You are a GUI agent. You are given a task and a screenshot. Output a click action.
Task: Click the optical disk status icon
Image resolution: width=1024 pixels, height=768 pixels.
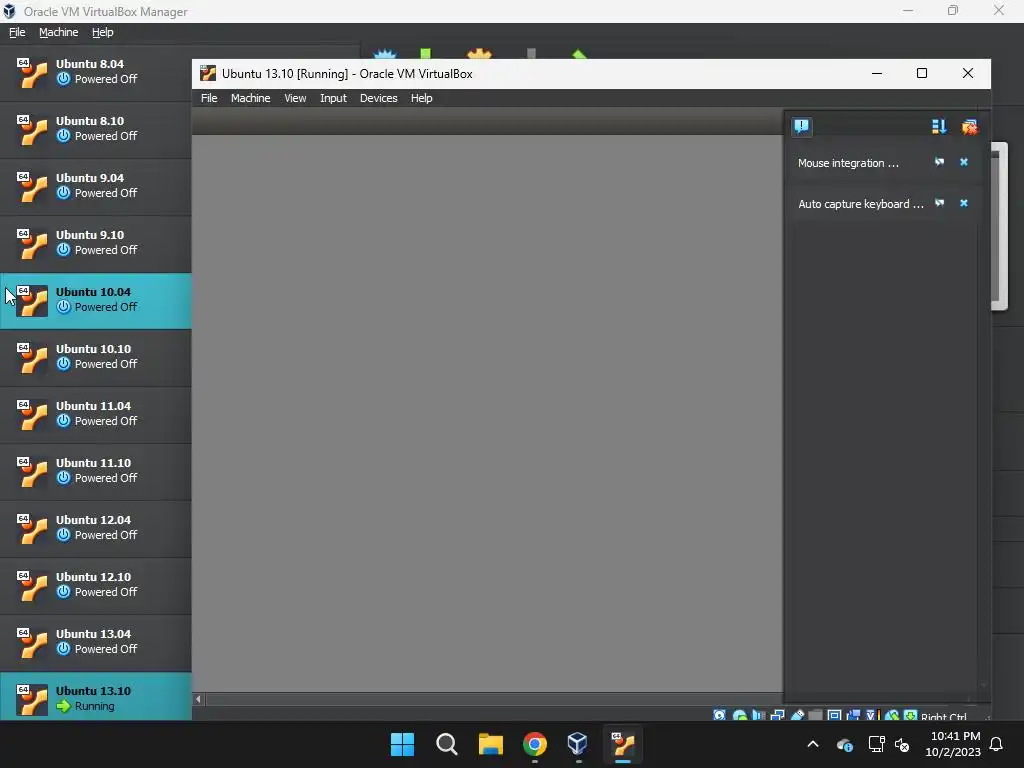pyautogui.click(x=740, y=715)
